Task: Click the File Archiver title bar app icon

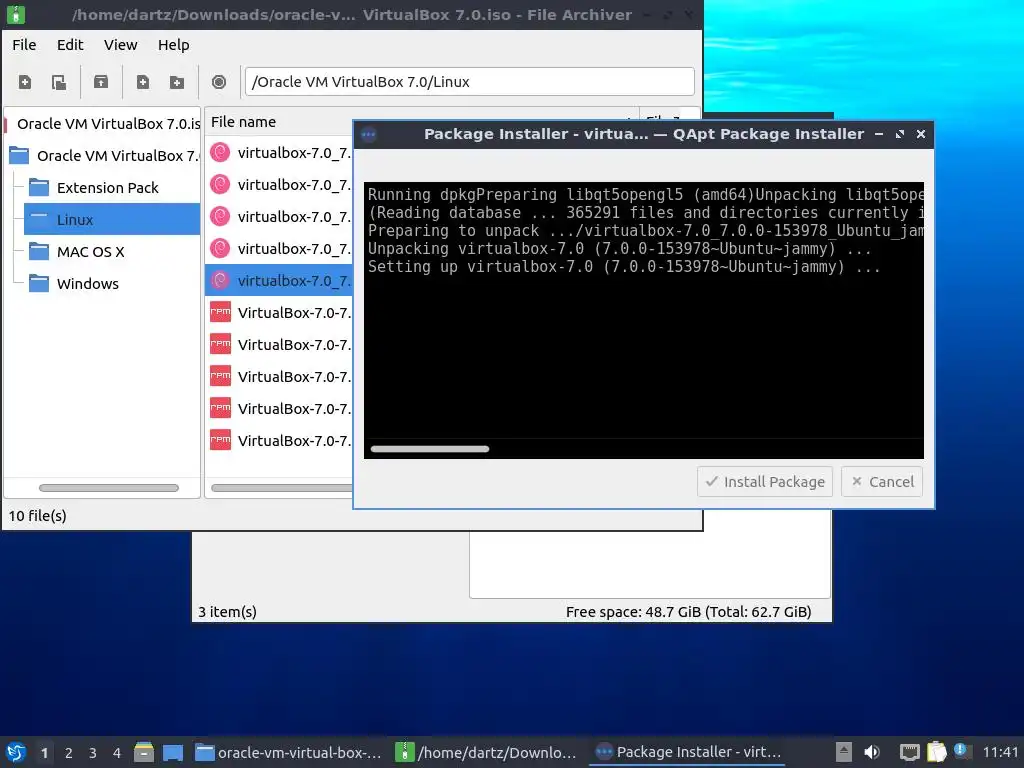Action: point(16,14)
